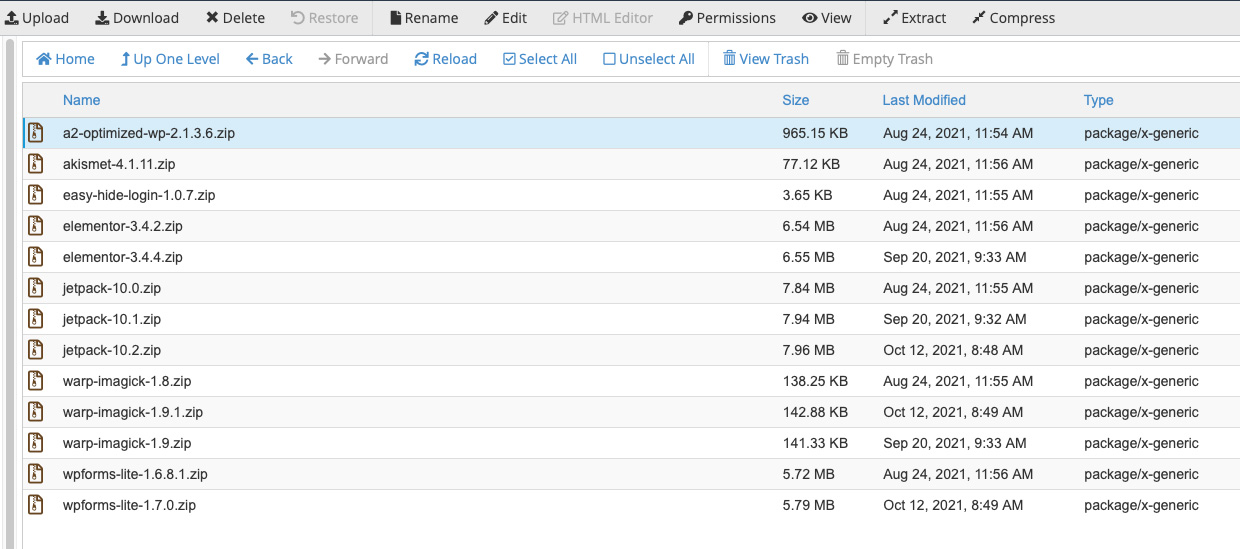Click the Download file icon
The height and width of the screenshot is (549, 1240).
click(x=102, y=18)
